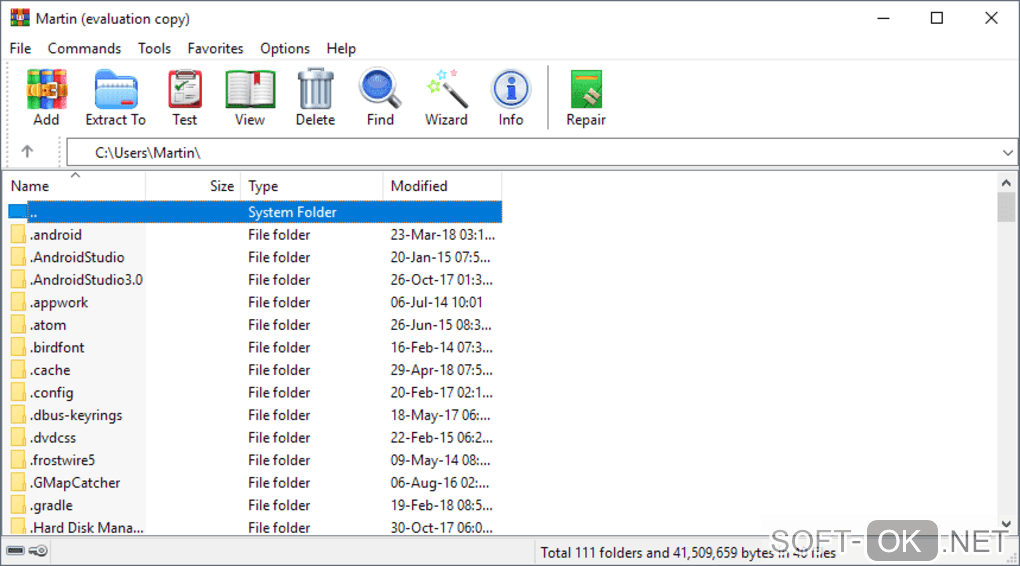Go up one folder level arrow
The image size is (1020, 566).
click(x=27, y=152)
